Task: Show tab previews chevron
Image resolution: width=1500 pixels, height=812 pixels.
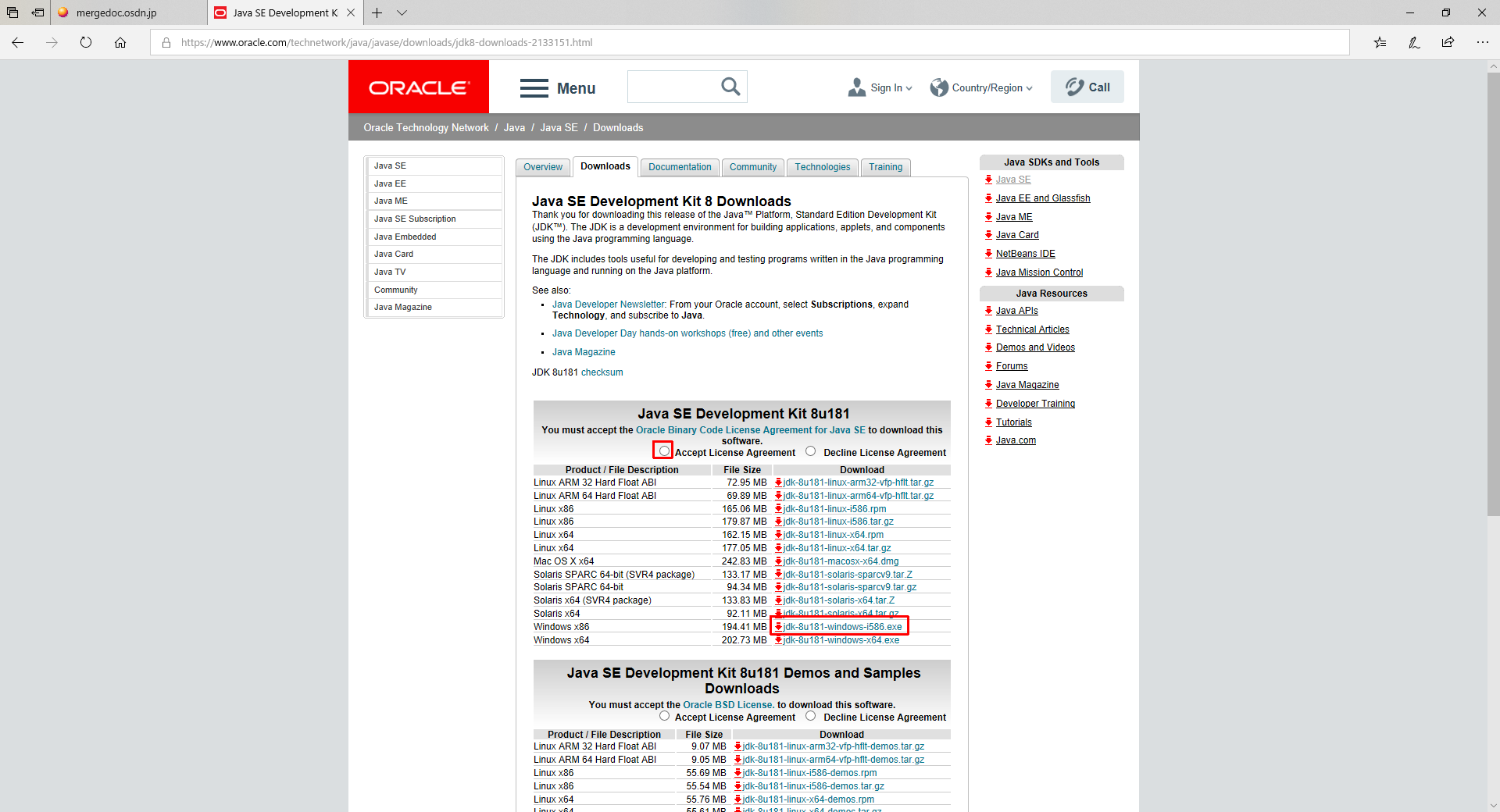Action: [x=402, y=12]
